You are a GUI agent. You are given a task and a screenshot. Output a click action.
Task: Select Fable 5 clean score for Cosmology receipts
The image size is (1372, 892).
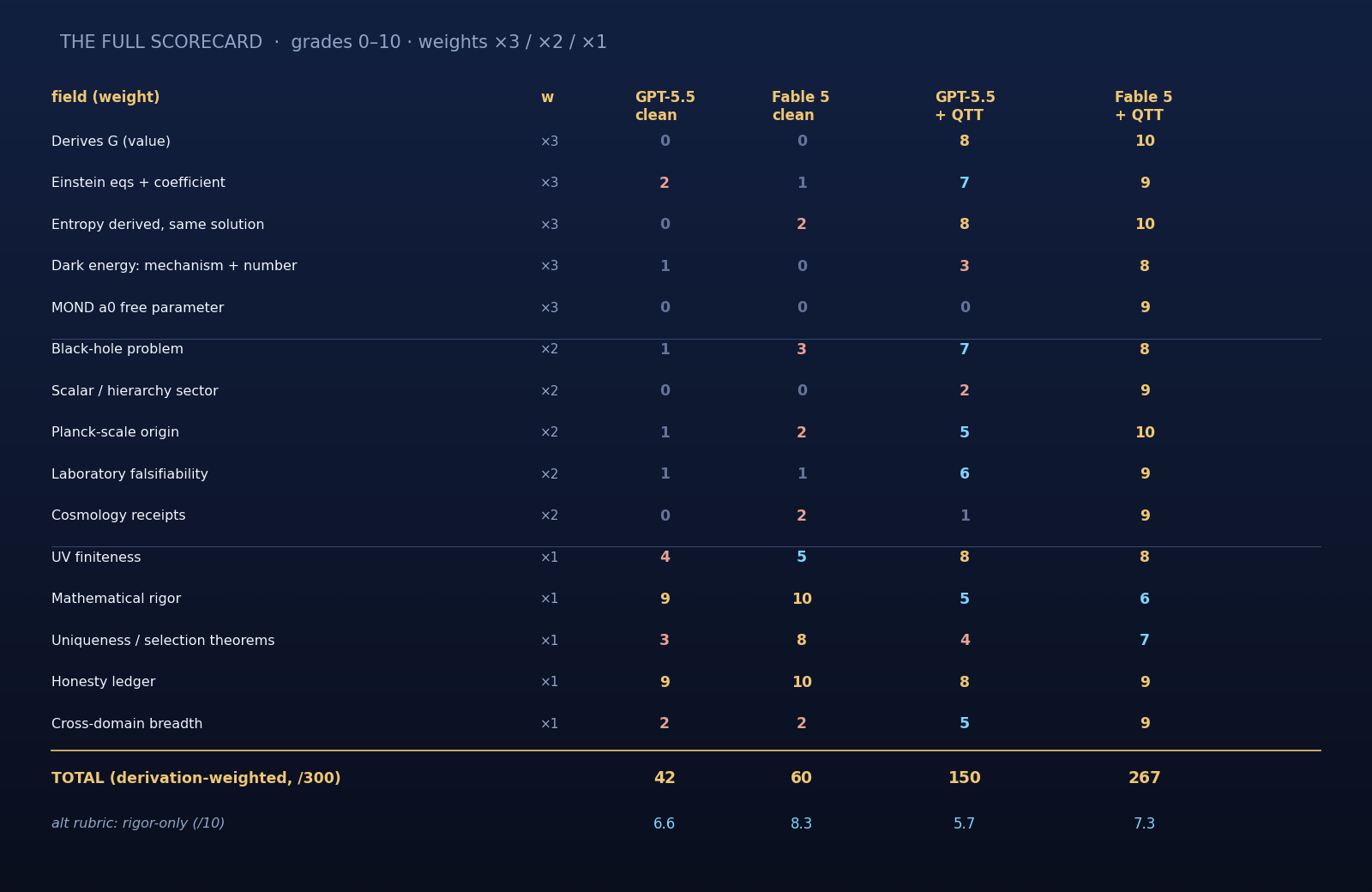click(802, 515)
